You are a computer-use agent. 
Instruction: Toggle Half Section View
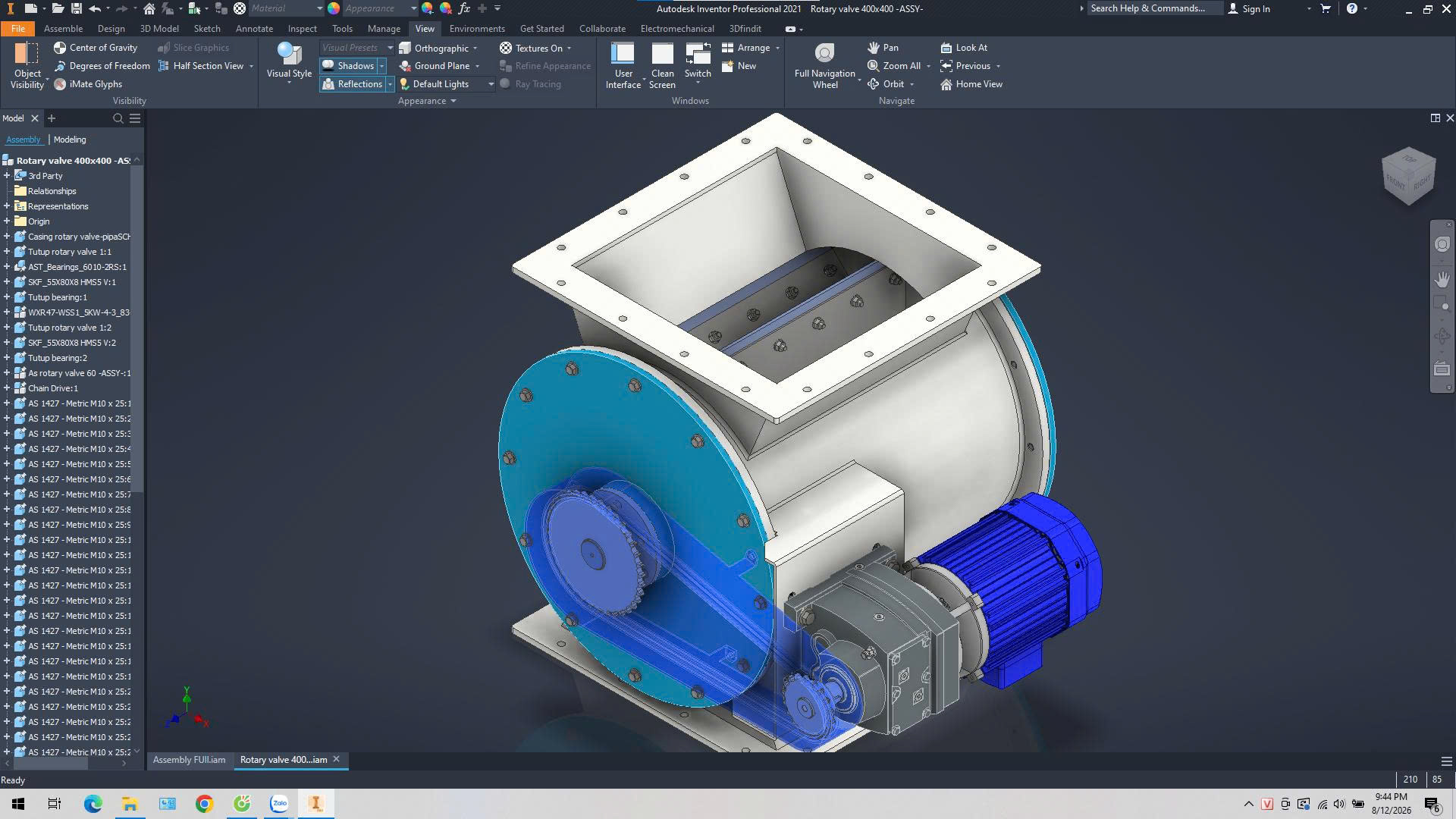pos(201,66)
